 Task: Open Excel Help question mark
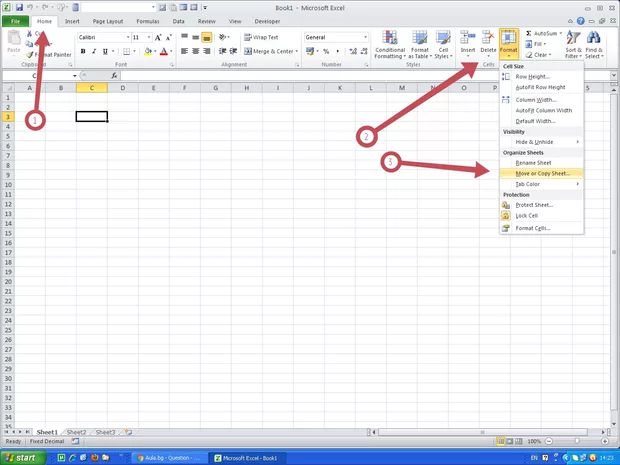point(580,21)
